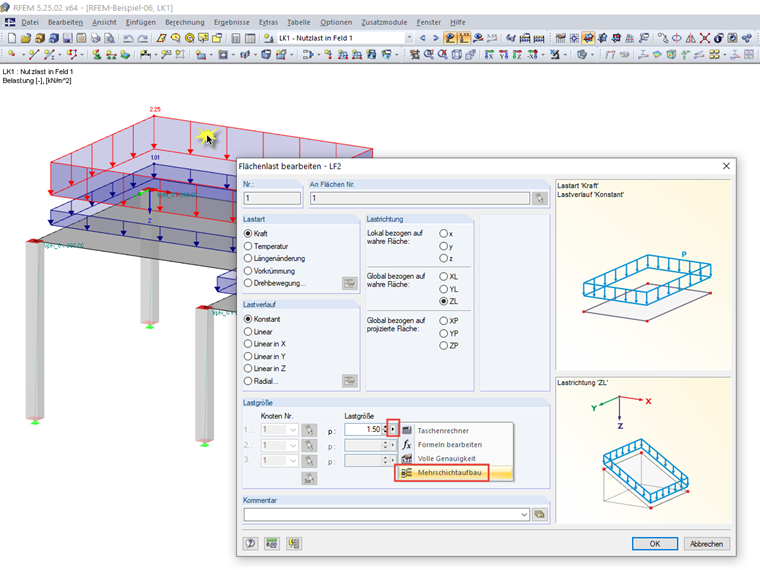Click the comment library icon
This screenshot has height=570, width=760.
coord(540,514)
